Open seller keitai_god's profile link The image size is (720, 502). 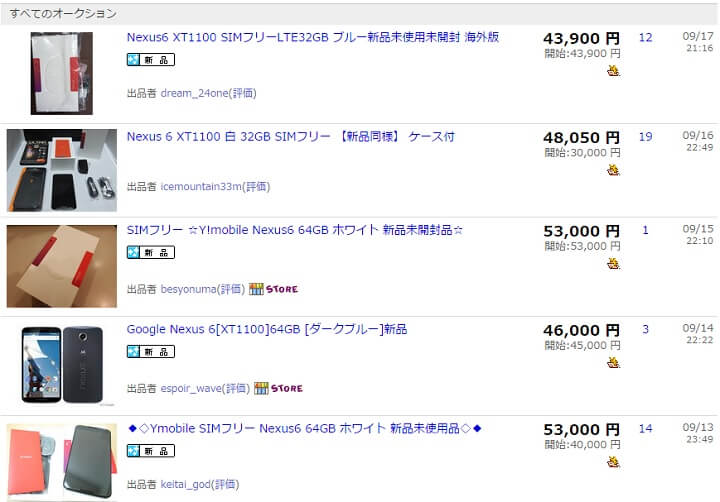click(186, 484)
